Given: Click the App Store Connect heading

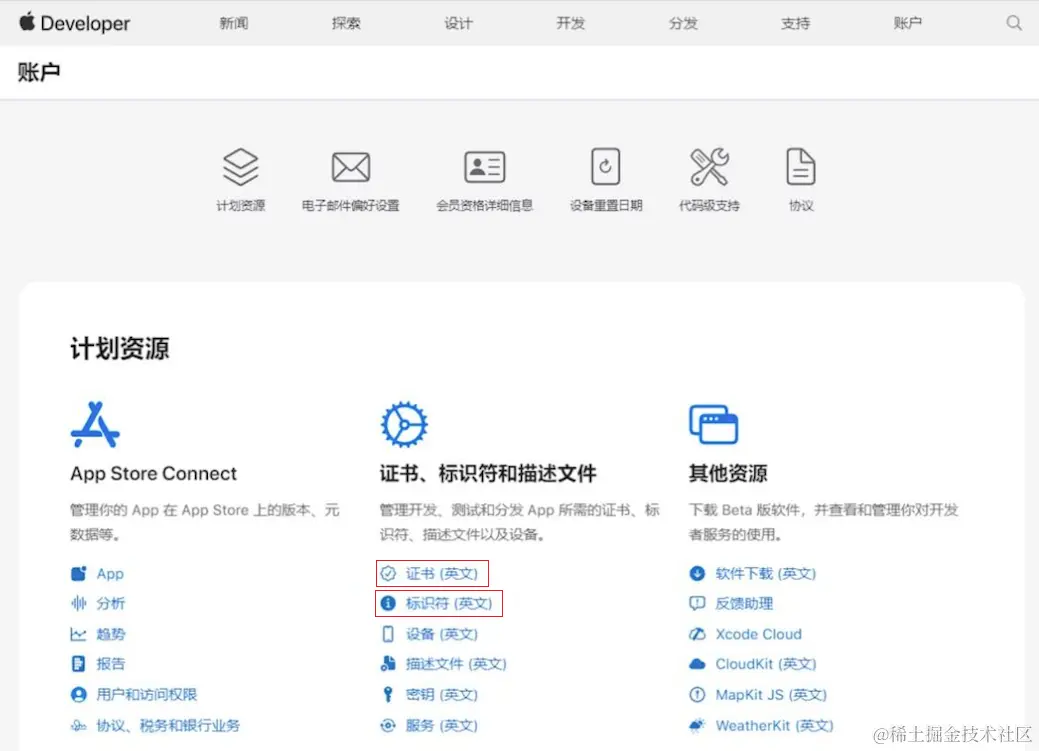Looking at the screenshot, I should pos(154,473).
